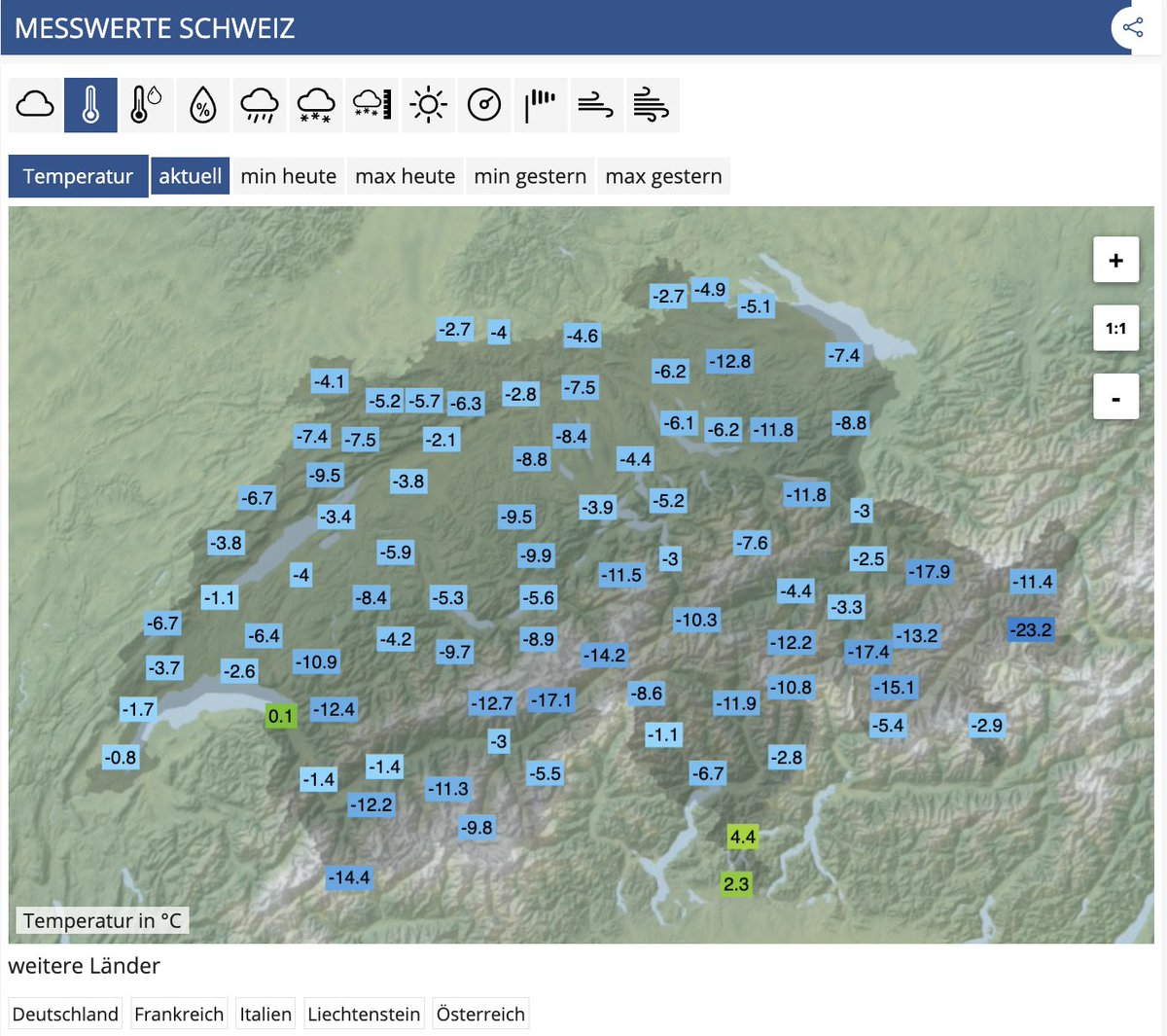Switch to the aktuell tab
Screen dimensions: 1167x1036
(x=191, y=176)
